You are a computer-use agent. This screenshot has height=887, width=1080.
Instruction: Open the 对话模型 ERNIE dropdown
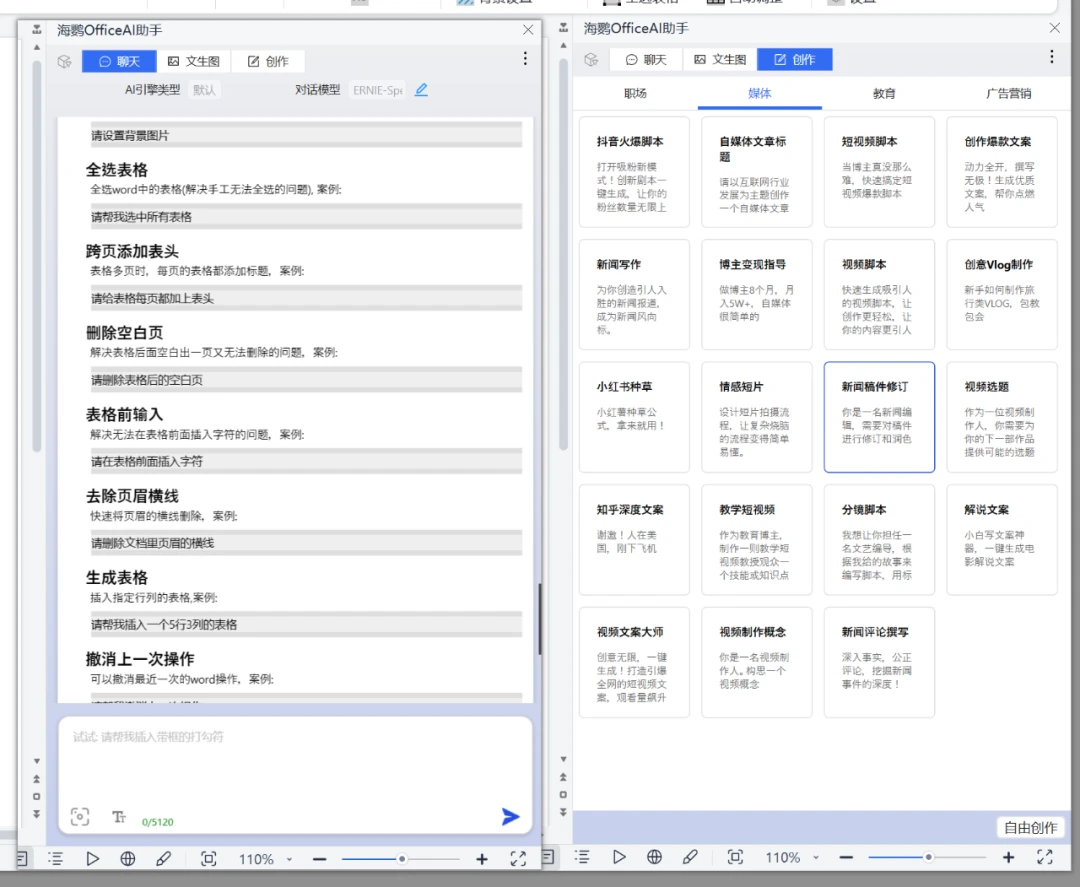click(x=377, y=90)
